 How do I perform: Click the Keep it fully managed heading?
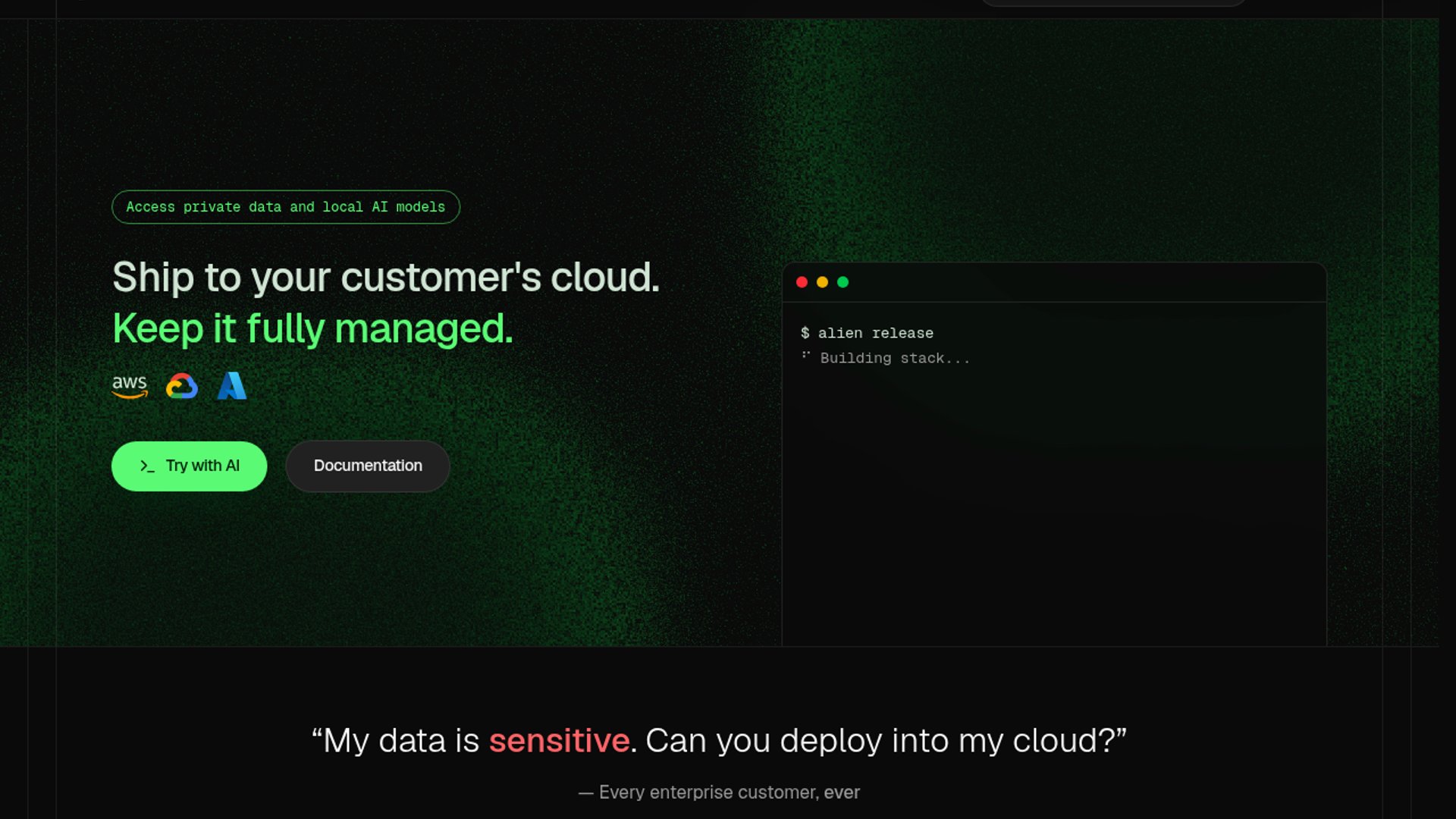[x=312, y=329]
